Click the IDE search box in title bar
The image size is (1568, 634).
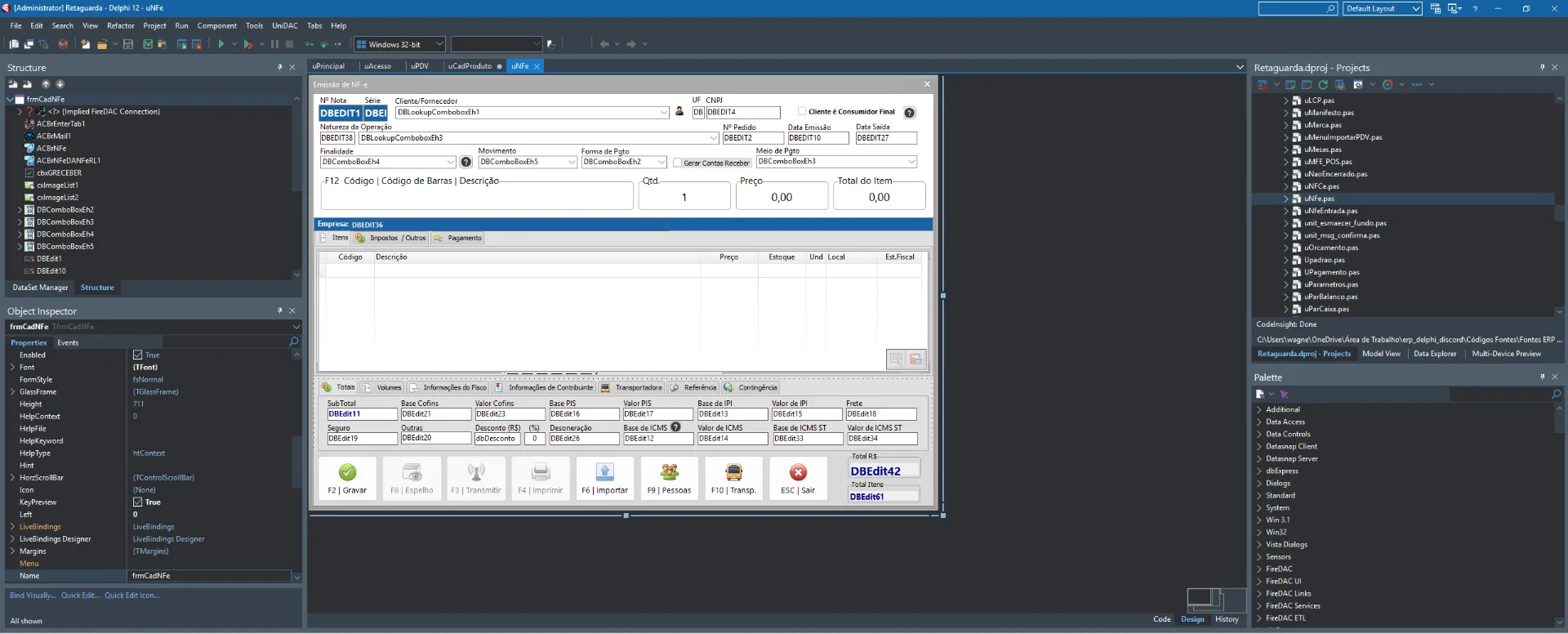pyautogui.click(x=1298, y=8)
